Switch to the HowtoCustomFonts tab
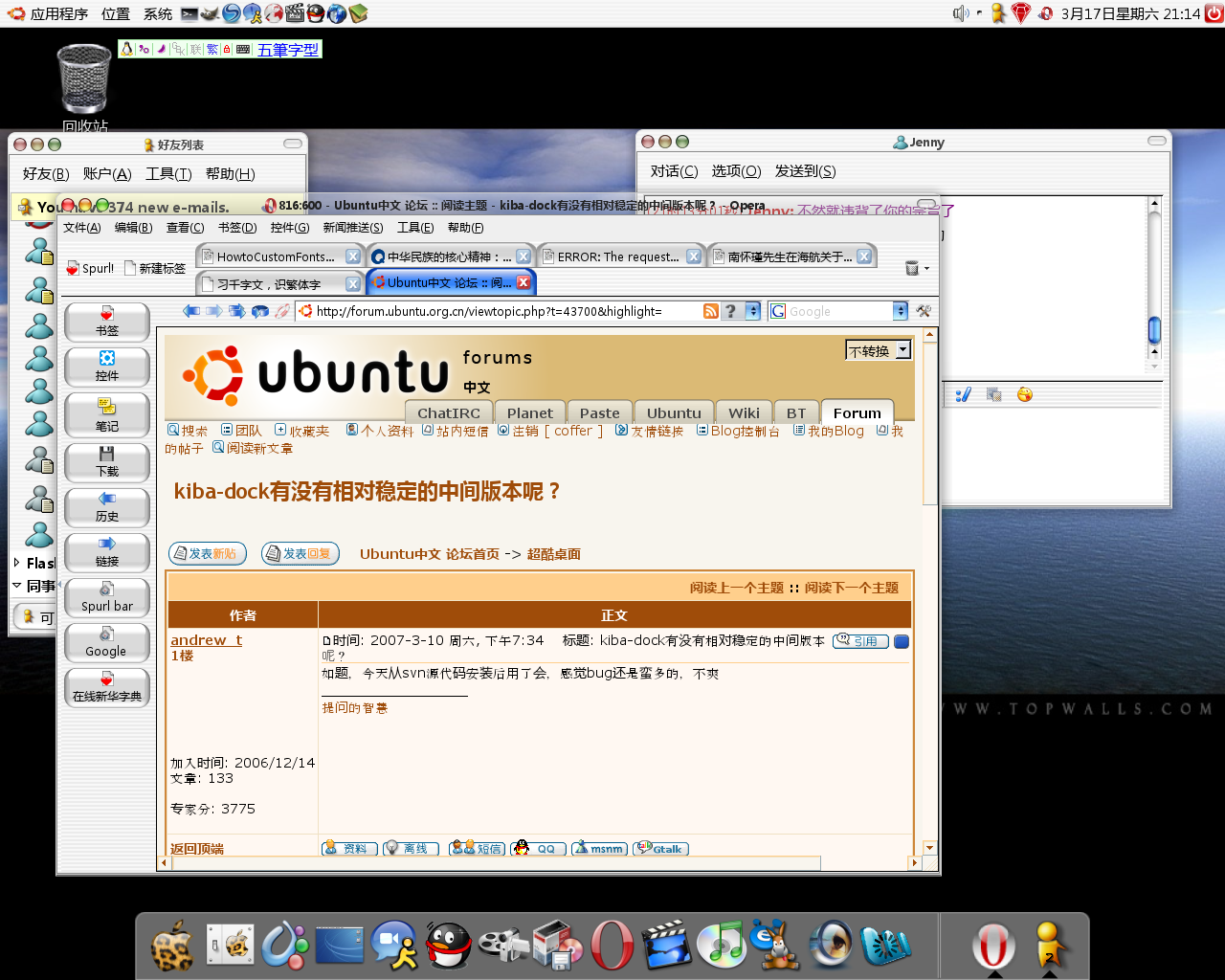Image resolution: width=1225 pixels, height=980 pixels. click(279, 256)
